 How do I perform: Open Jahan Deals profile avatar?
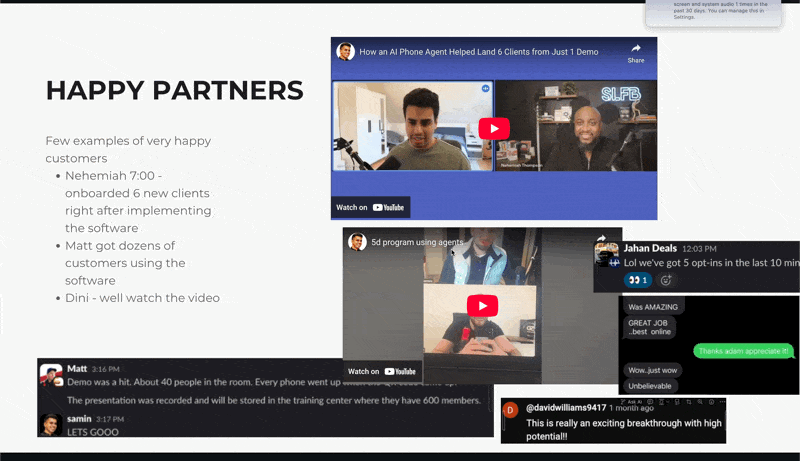(607, 254)
